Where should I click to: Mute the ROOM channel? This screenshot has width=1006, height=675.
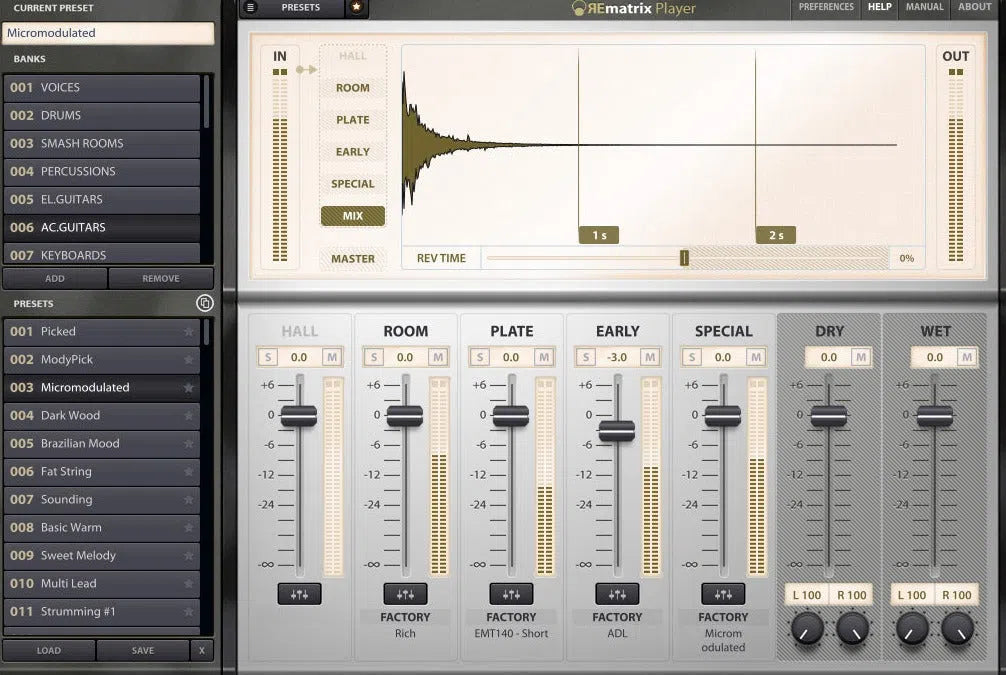[438, 356]
